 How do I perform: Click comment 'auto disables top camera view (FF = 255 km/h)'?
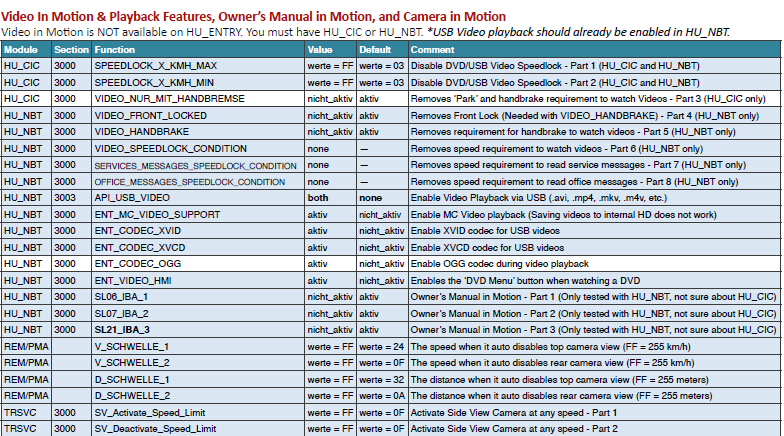pyautogui.click(x=550, y=346)
